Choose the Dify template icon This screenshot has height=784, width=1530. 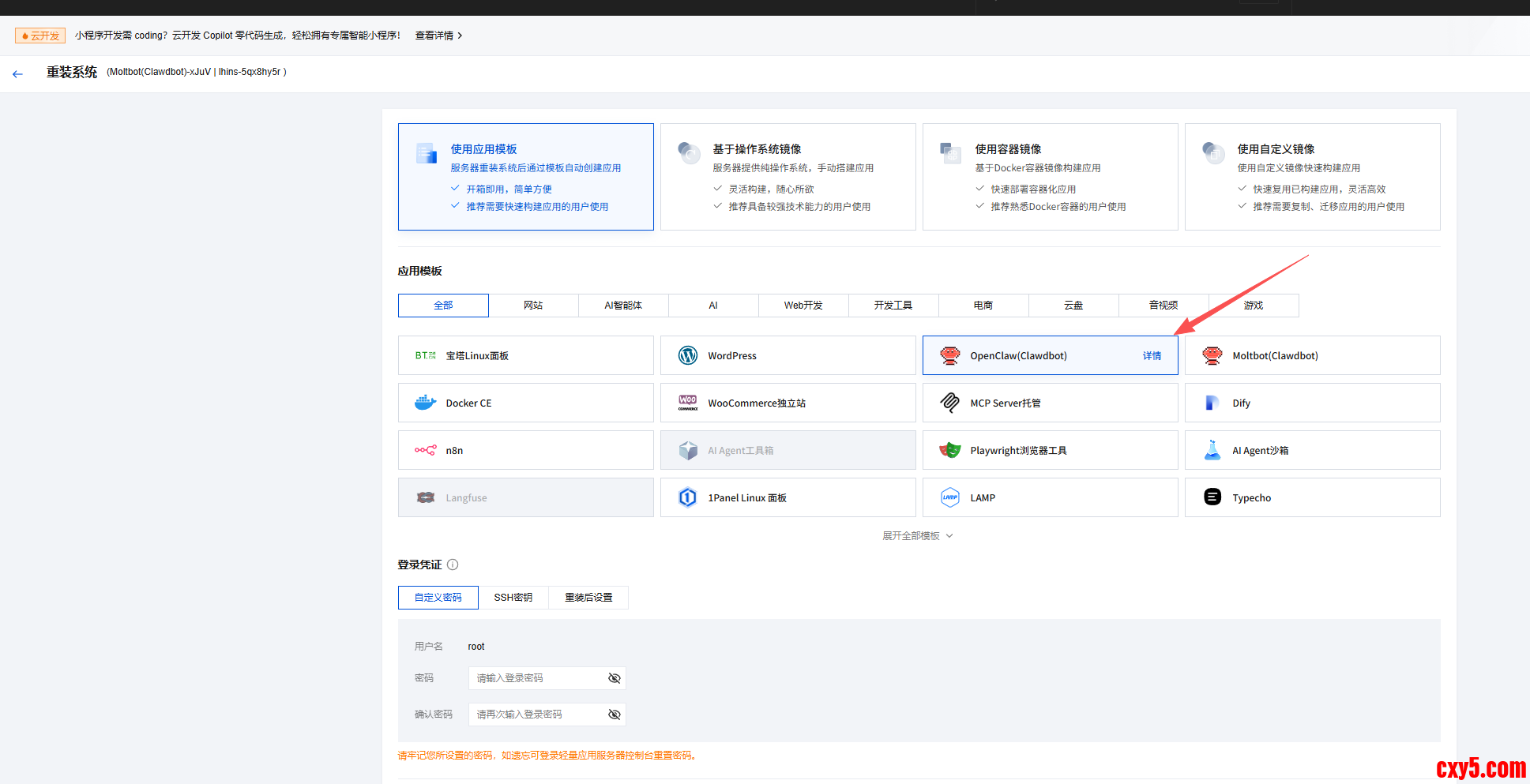point(1212,403)
